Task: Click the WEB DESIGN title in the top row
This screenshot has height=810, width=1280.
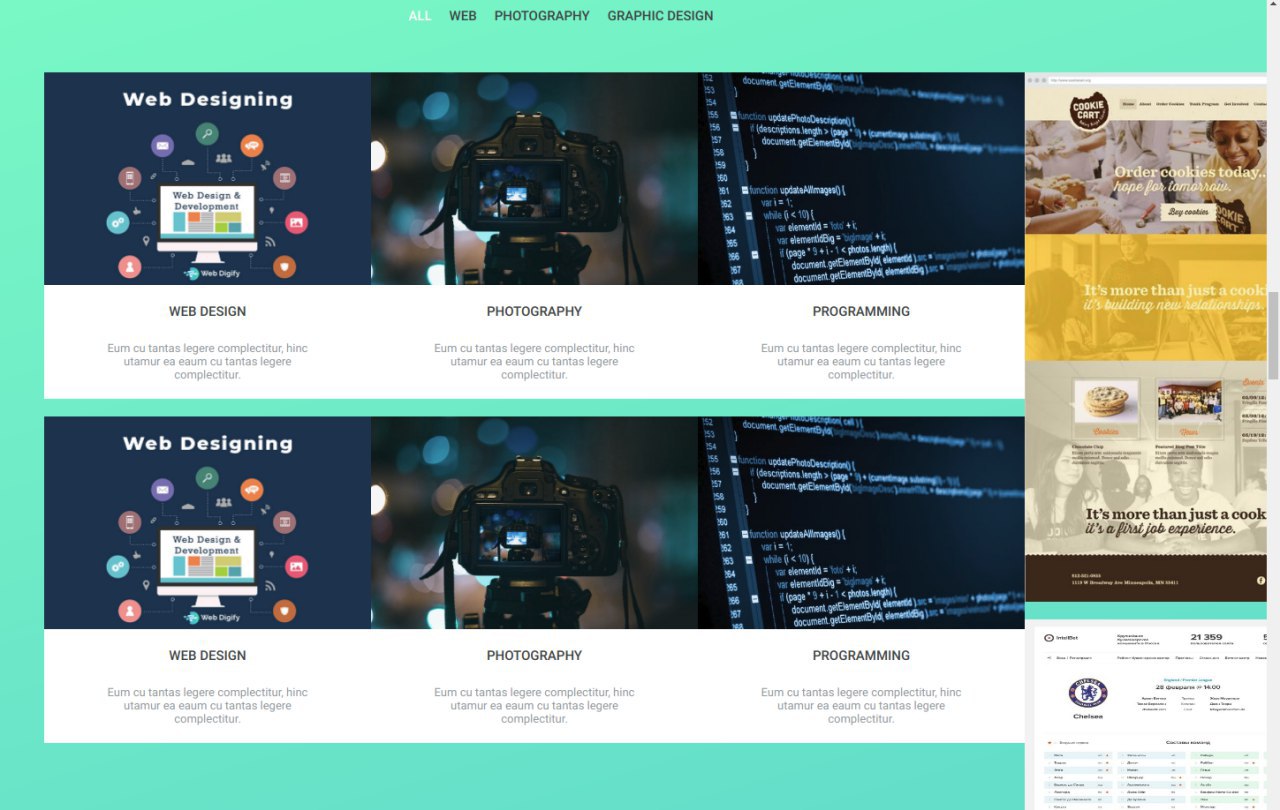Action: [x=207, y=311]
